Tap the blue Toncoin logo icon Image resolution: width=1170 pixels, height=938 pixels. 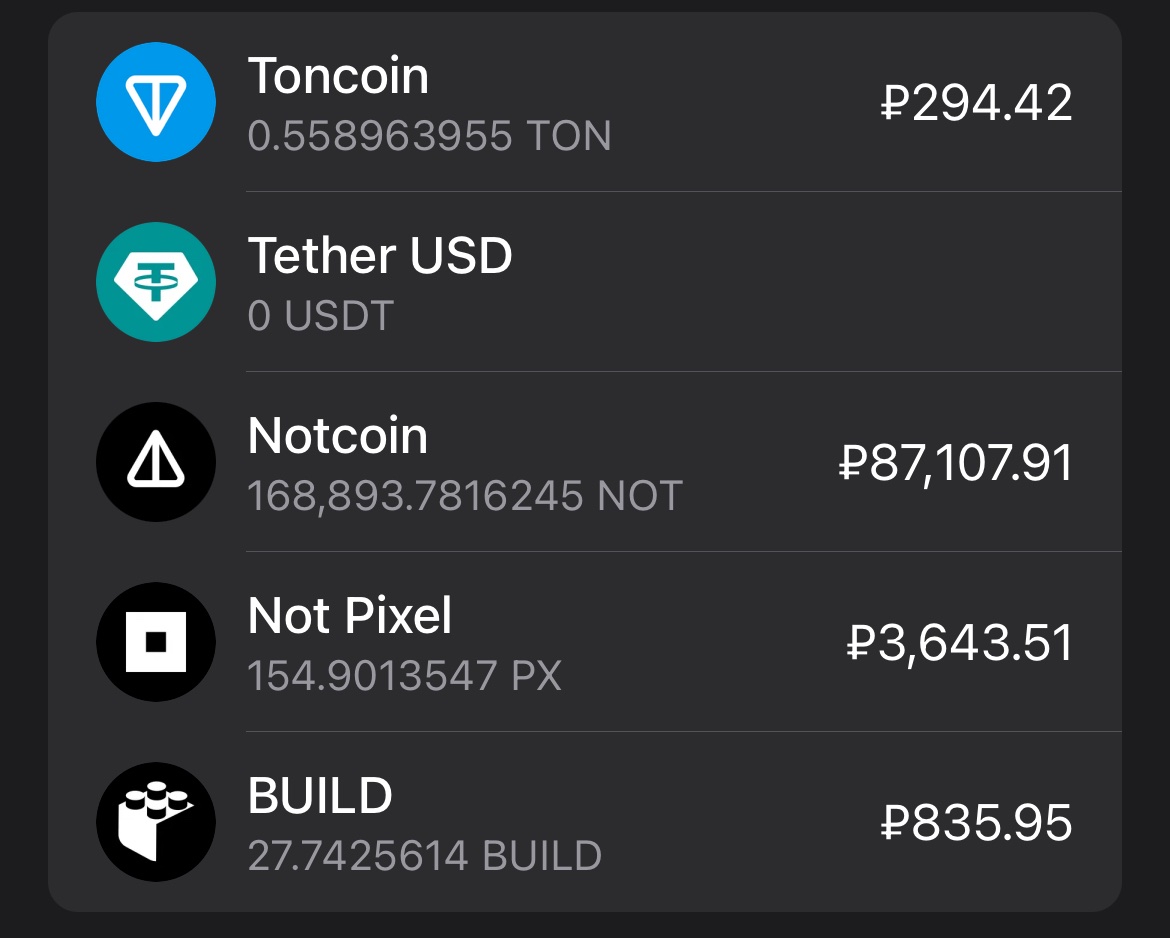click(x=155, y=102)
